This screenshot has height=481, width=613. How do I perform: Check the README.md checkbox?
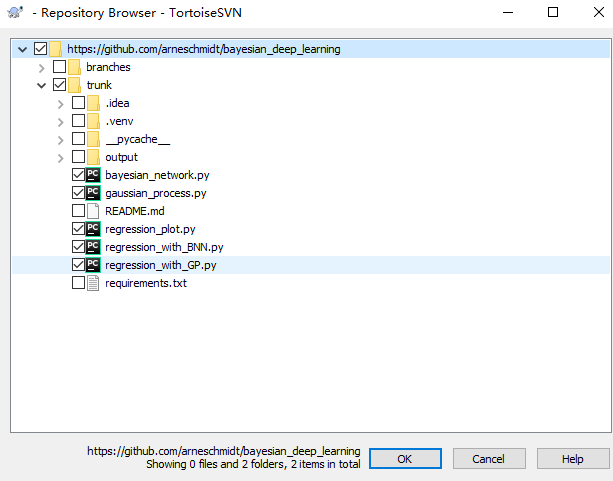79,211
